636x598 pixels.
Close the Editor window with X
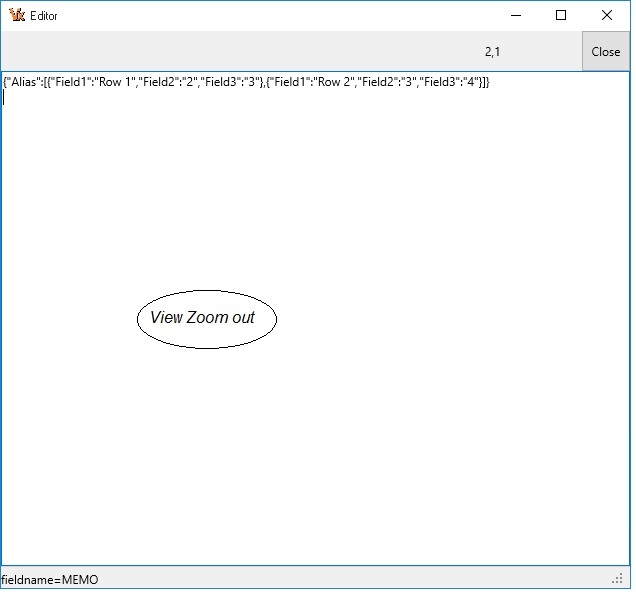607,15
